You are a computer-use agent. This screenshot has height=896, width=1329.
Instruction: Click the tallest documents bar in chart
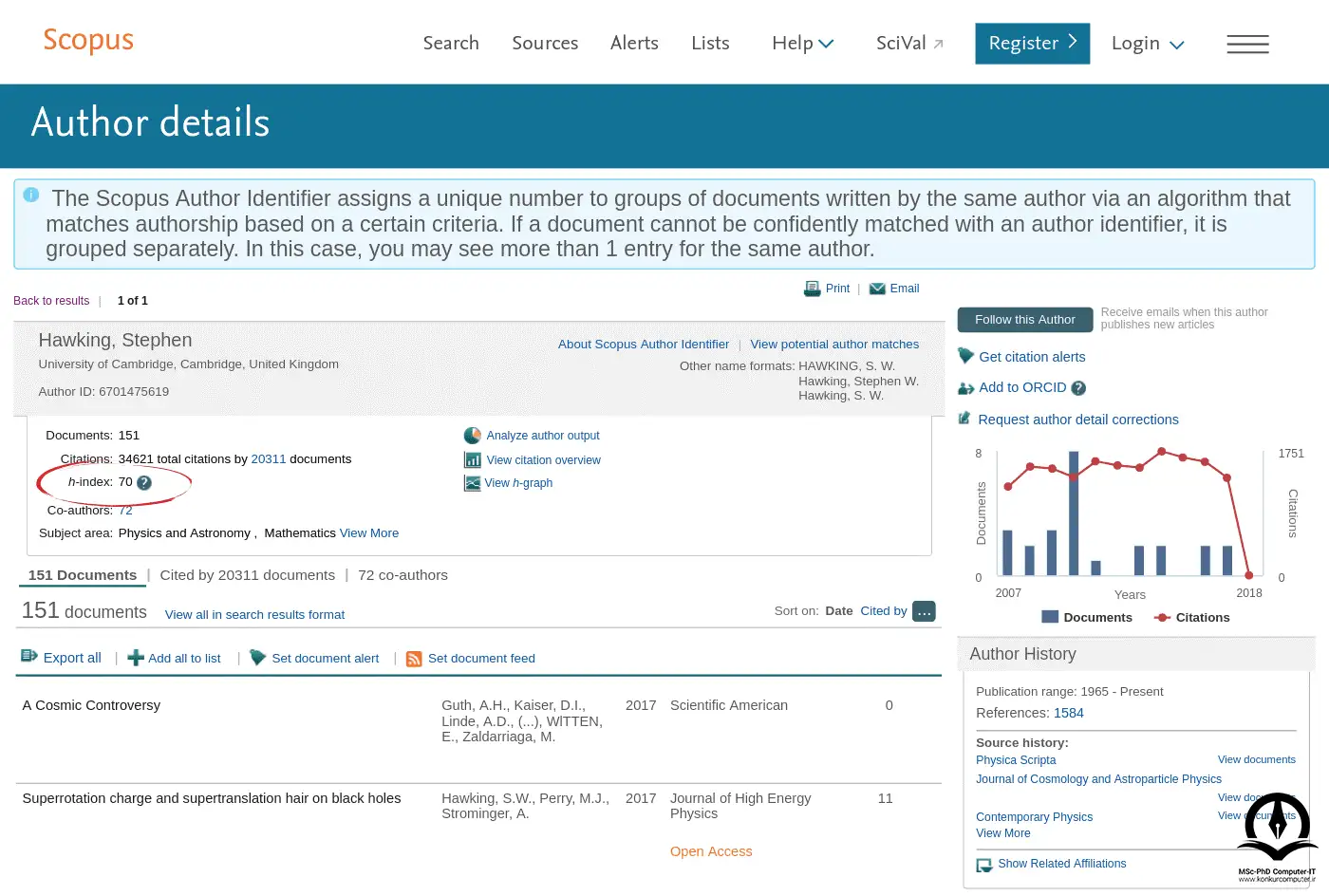click(1074, 513)
